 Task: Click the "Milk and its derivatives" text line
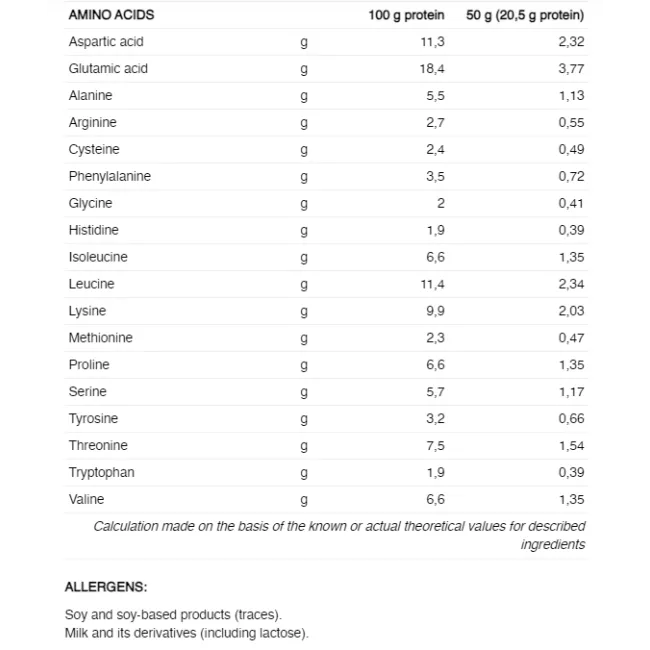[187, 633]
